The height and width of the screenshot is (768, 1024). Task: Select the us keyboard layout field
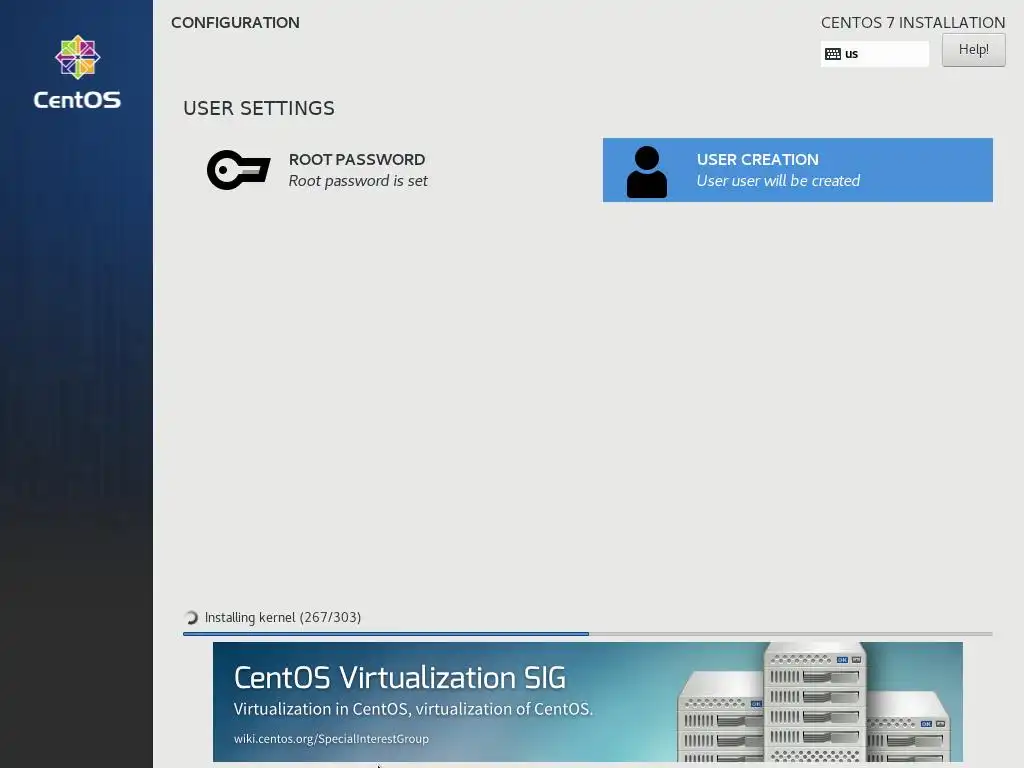point(874,54)
